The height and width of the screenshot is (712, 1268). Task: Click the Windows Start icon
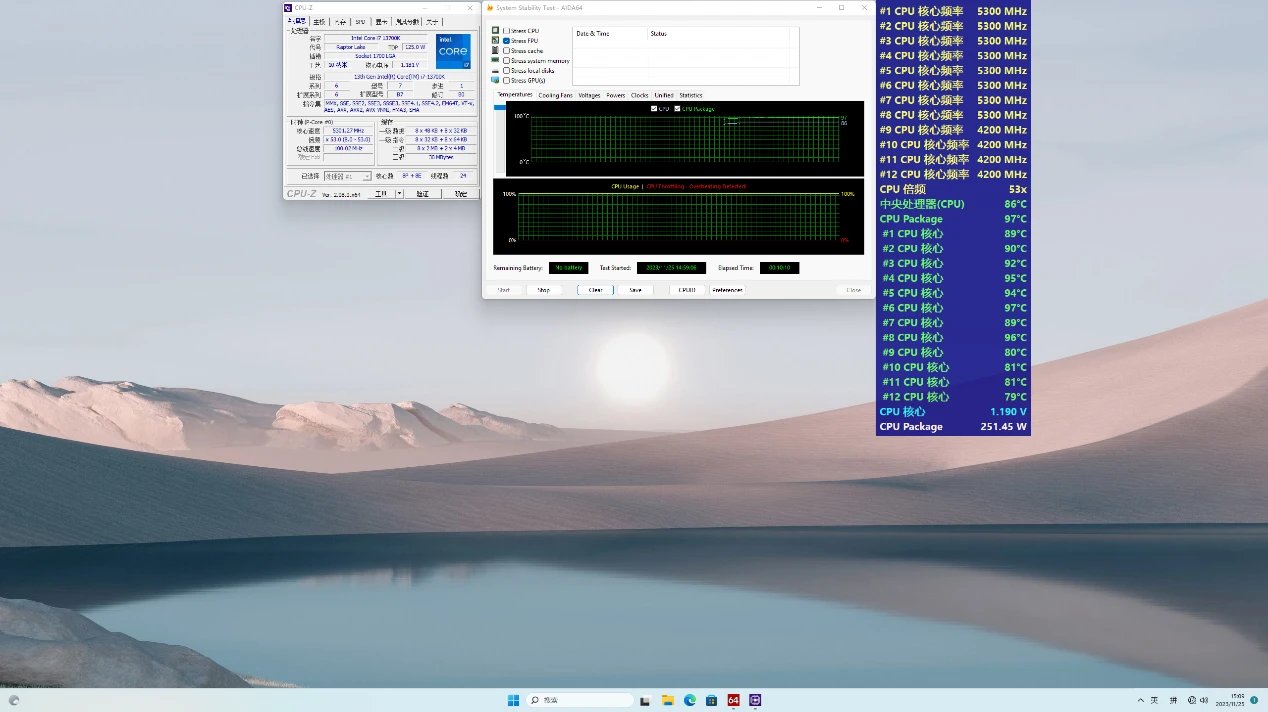(x=513, y=700)
